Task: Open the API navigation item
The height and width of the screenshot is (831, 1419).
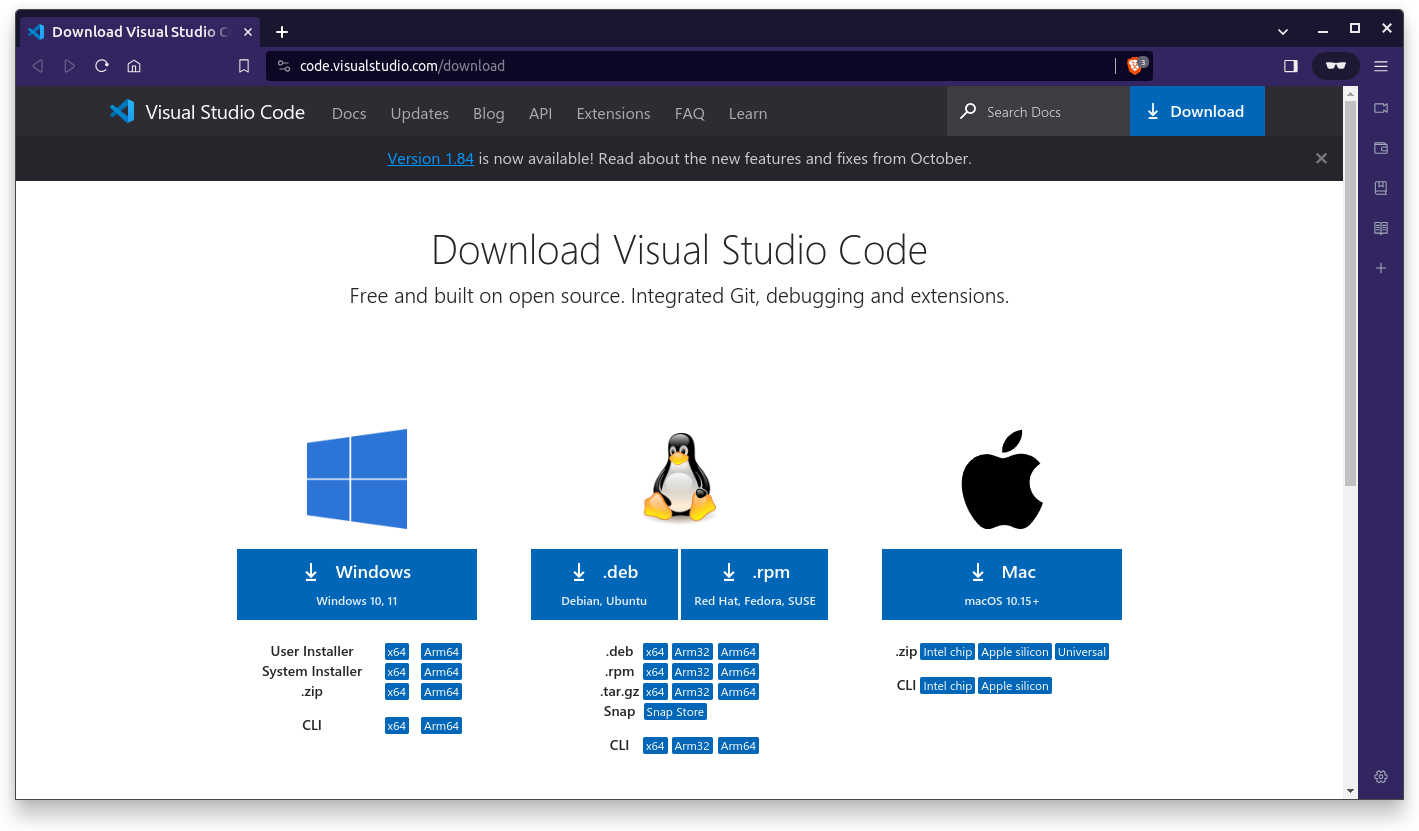Action: point(541,113)
